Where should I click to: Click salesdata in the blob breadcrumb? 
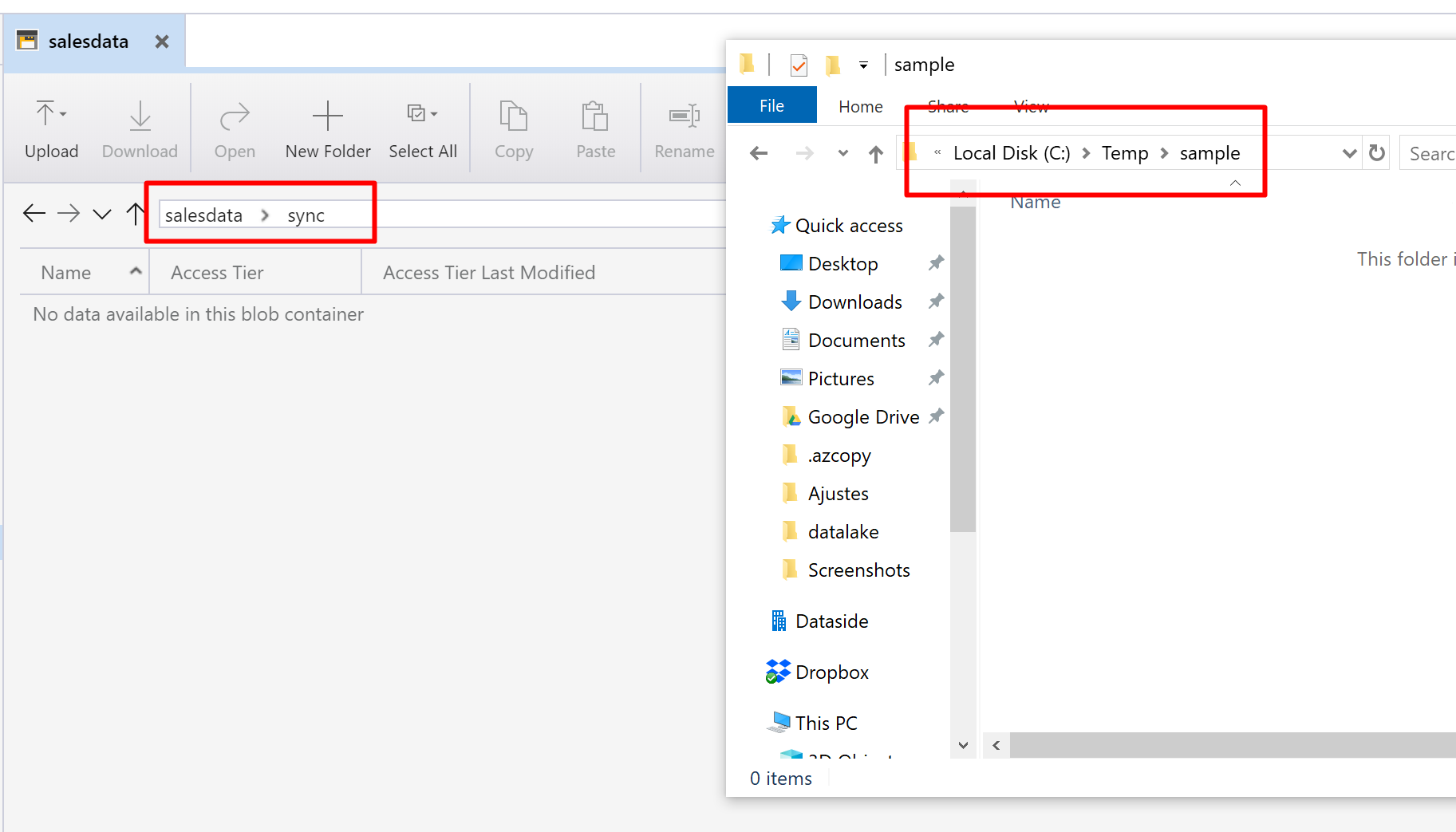tap(203, 215)
